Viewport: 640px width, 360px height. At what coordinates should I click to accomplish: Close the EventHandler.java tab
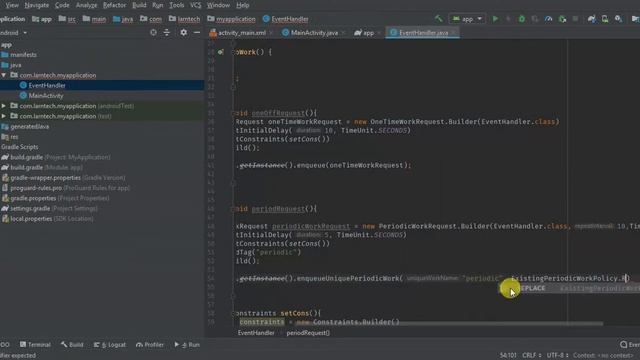(x=454, y=33)
